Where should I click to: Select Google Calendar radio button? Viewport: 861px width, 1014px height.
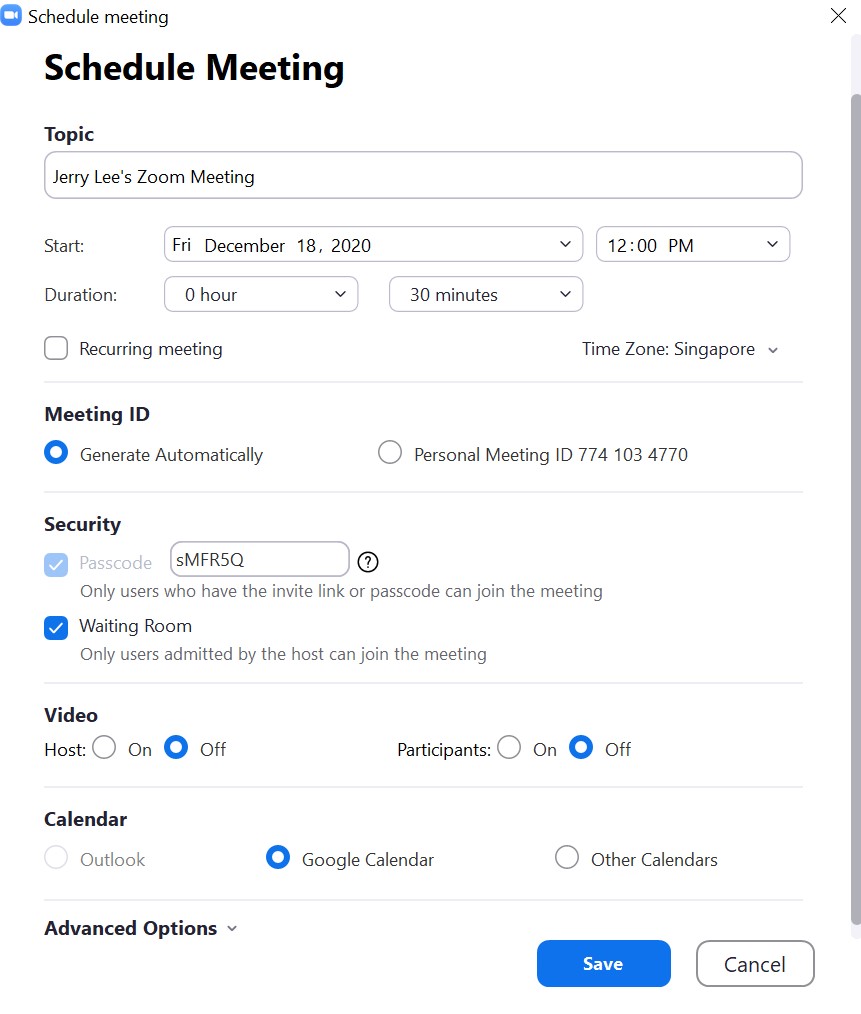tap(278, 858)
